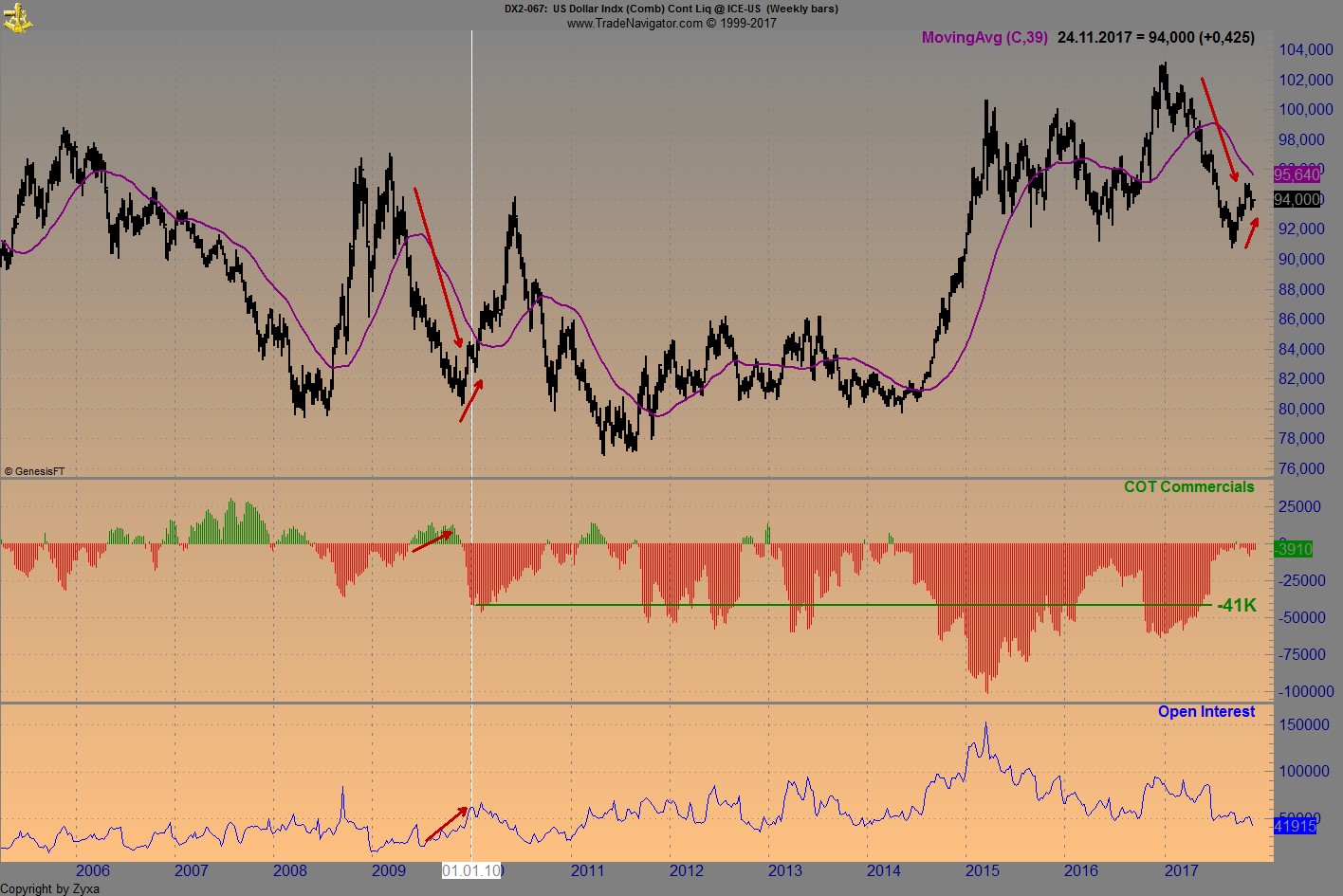1343x896 pixels.
Task: Select the 2015 label on the time axis
Action: (983, 869)
